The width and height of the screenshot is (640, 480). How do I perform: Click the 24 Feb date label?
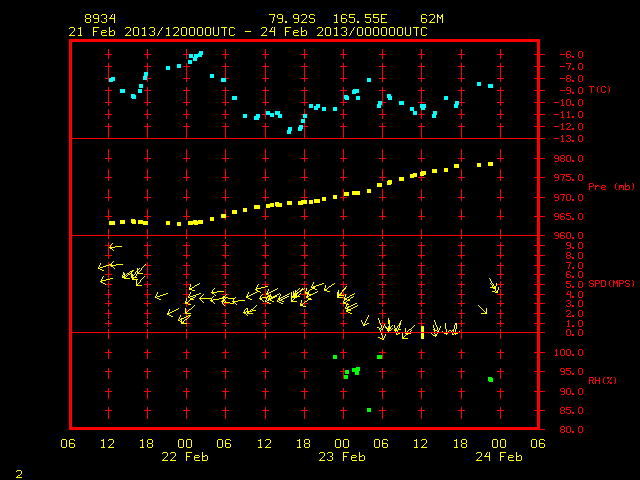pyautogui.click(x=499, y=457)
